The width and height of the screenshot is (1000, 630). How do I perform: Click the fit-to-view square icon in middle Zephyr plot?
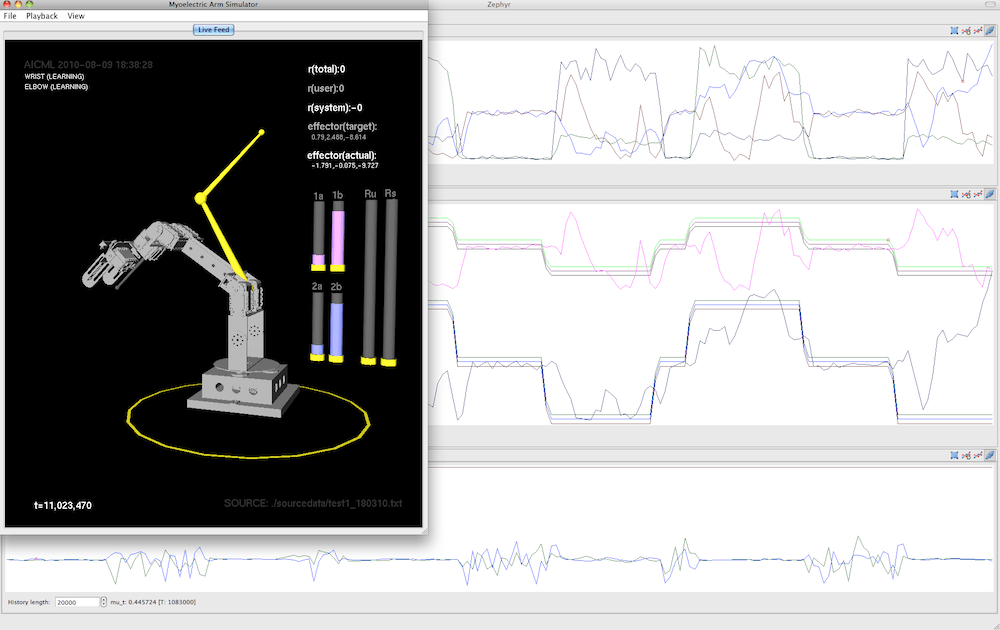(x=954, y=194)
